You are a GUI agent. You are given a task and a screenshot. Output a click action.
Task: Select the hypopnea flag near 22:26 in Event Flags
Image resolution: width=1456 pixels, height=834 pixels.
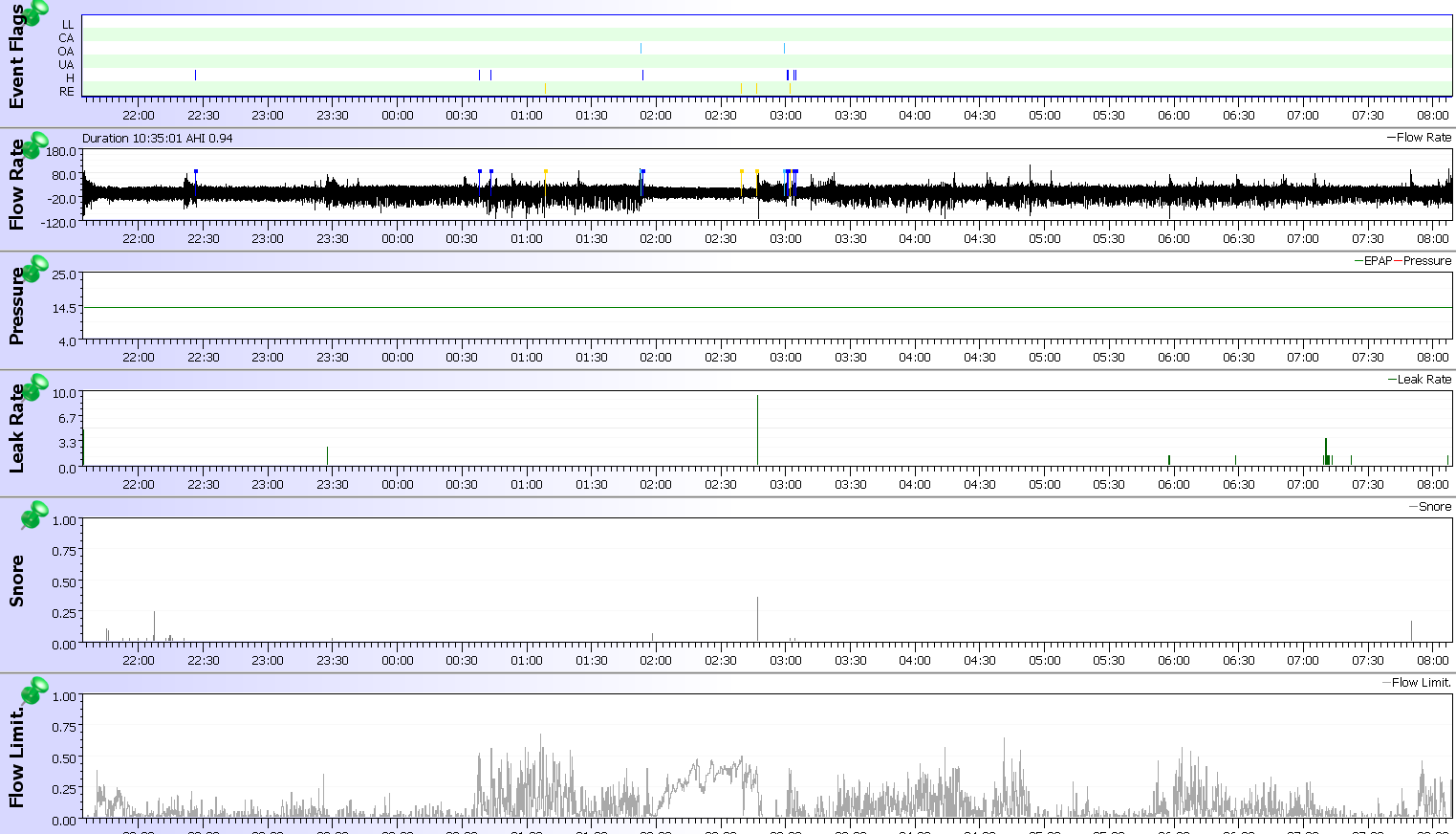point(195,75)
